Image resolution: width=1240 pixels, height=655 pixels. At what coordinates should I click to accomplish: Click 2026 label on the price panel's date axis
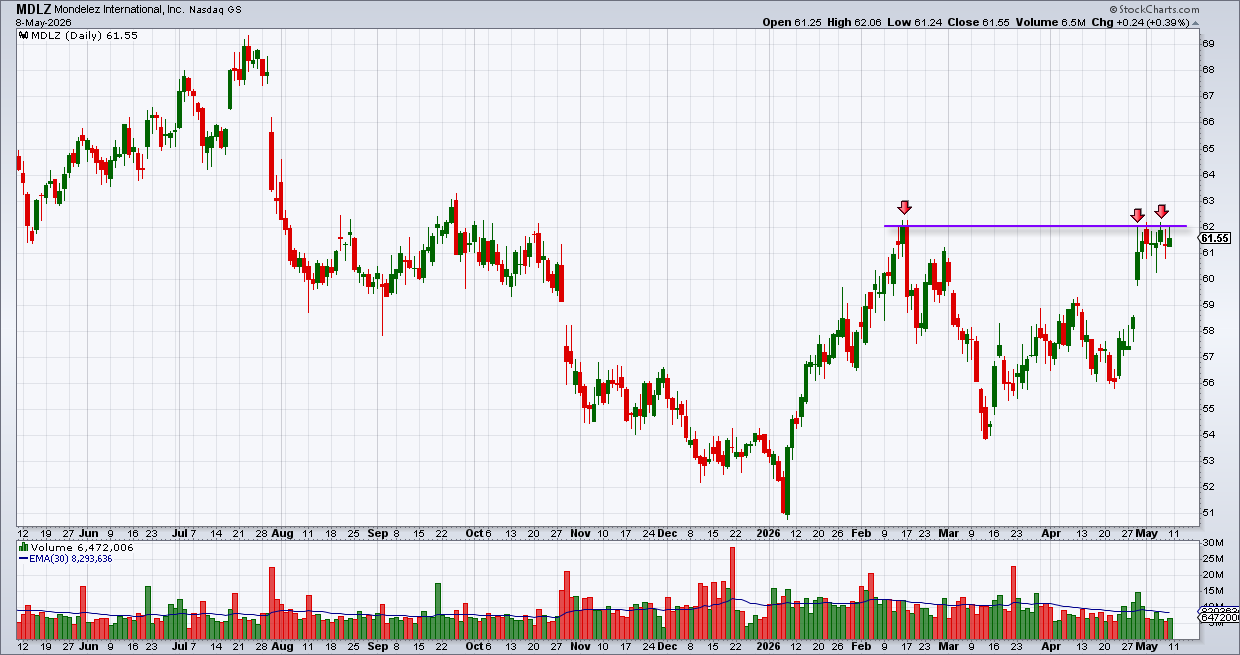[x=768, y=533]
